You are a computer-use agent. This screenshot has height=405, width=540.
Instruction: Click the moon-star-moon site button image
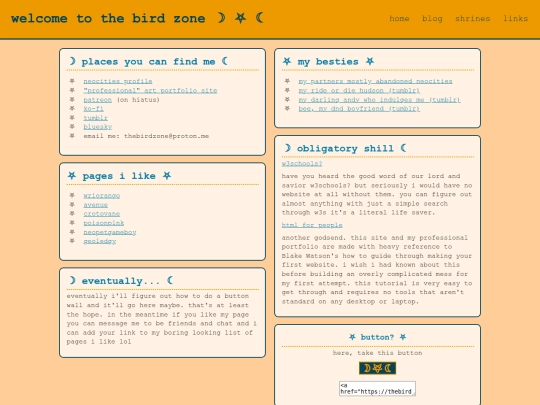377,368
